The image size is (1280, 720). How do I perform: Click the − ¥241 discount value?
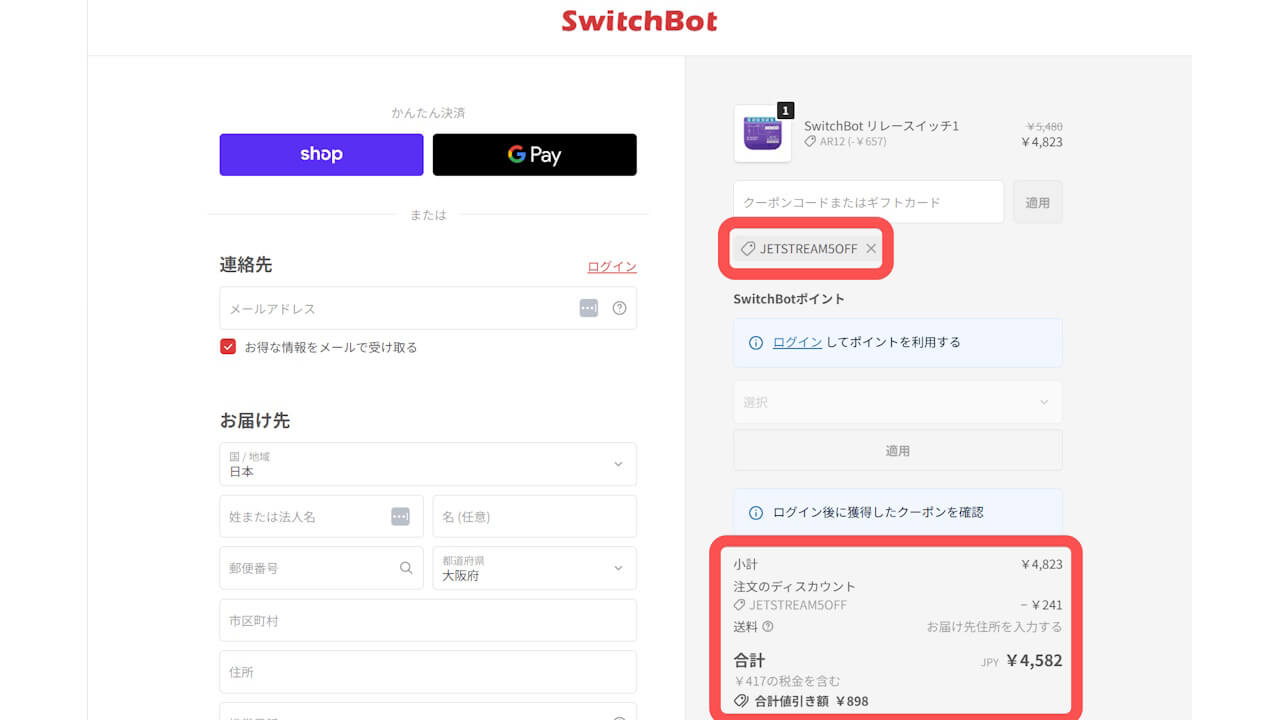(1041, 605)
